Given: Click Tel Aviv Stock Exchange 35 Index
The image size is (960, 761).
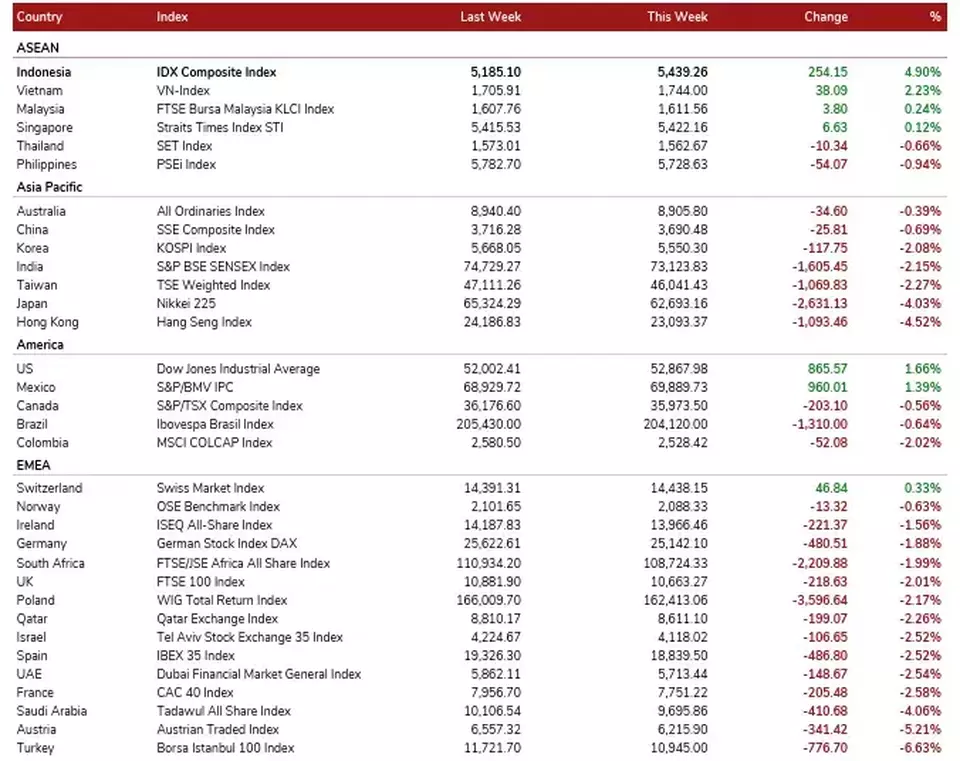Looking at the screenshot, I should (250, 637).
